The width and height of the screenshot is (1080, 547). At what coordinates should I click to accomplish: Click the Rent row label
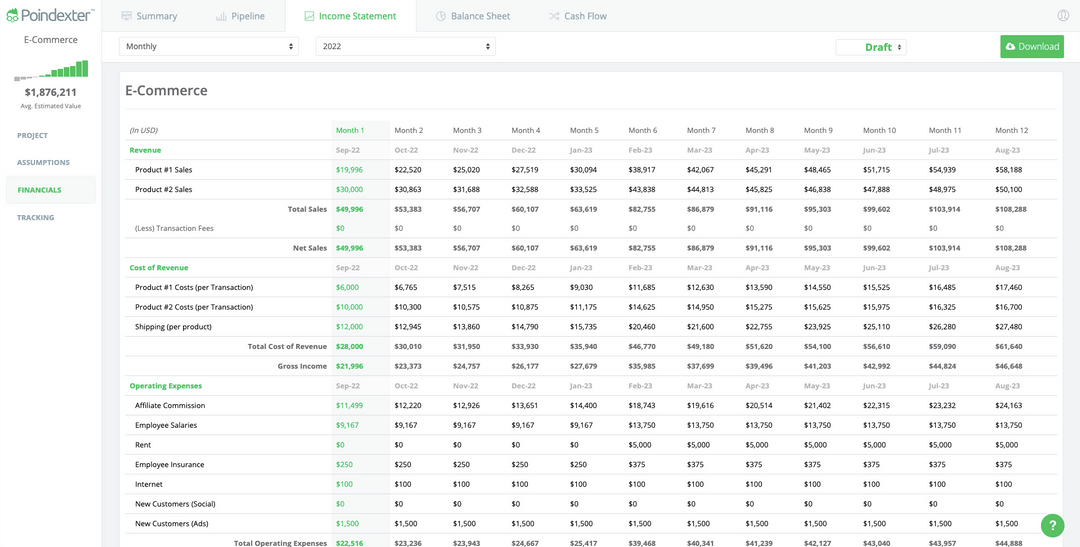coord(143,445)
